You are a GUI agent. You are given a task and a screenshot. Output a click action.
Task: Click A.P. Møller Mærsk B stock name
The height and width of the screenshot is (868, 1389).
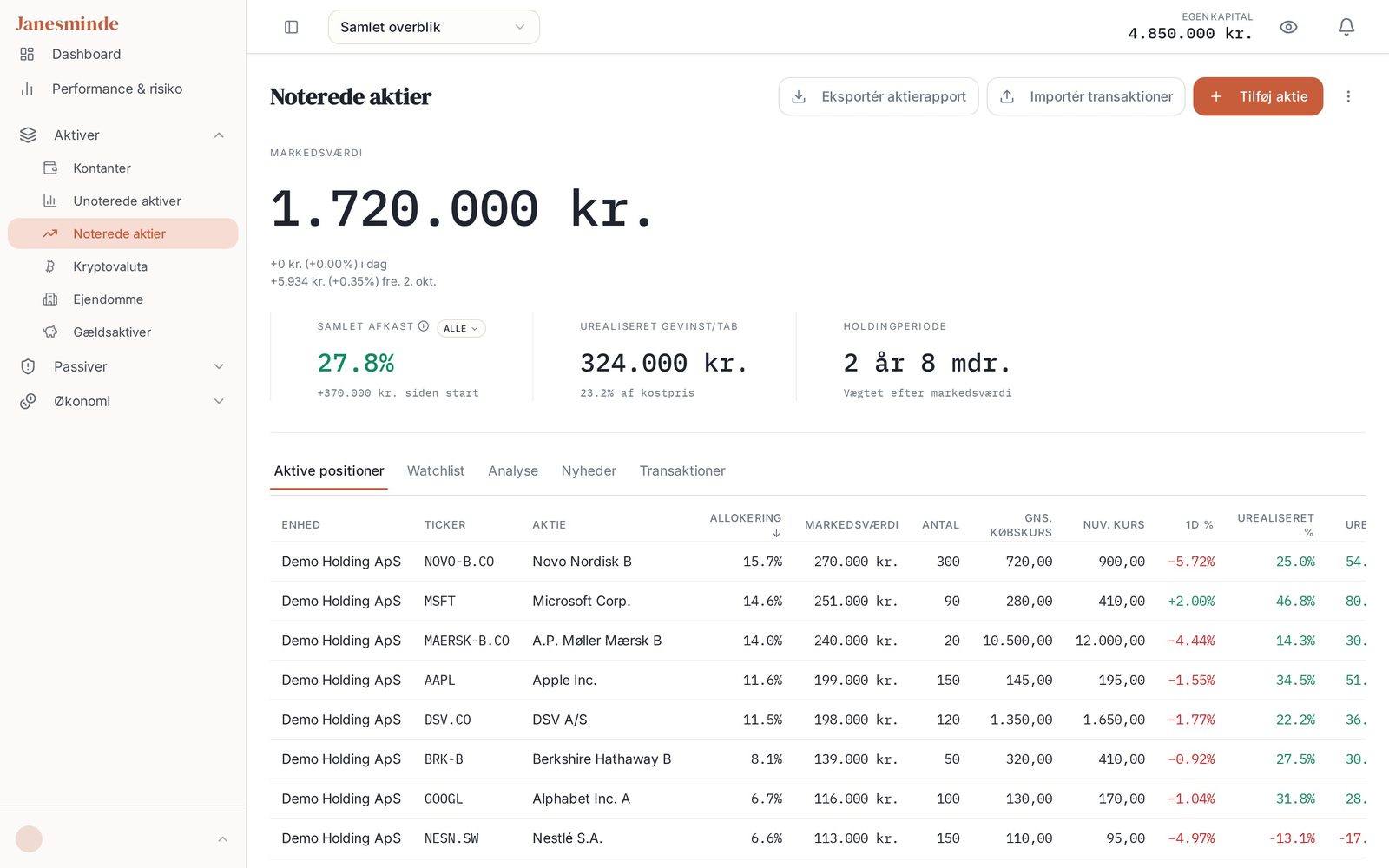(x=597, y=641)
